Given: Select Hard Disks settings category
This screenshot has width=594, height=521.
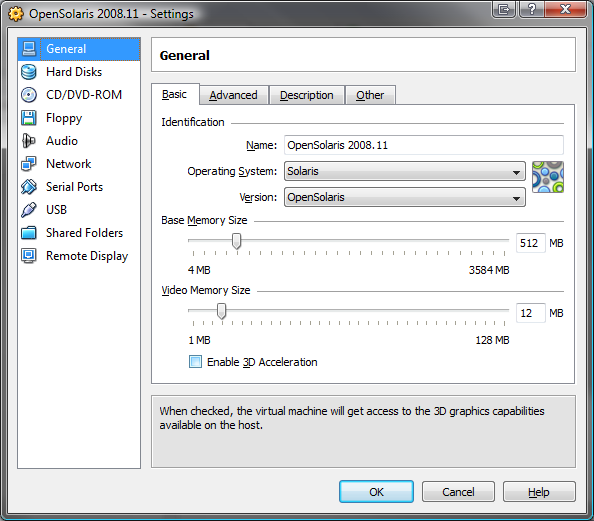Looking at the screenshot, I should (79, 72).
